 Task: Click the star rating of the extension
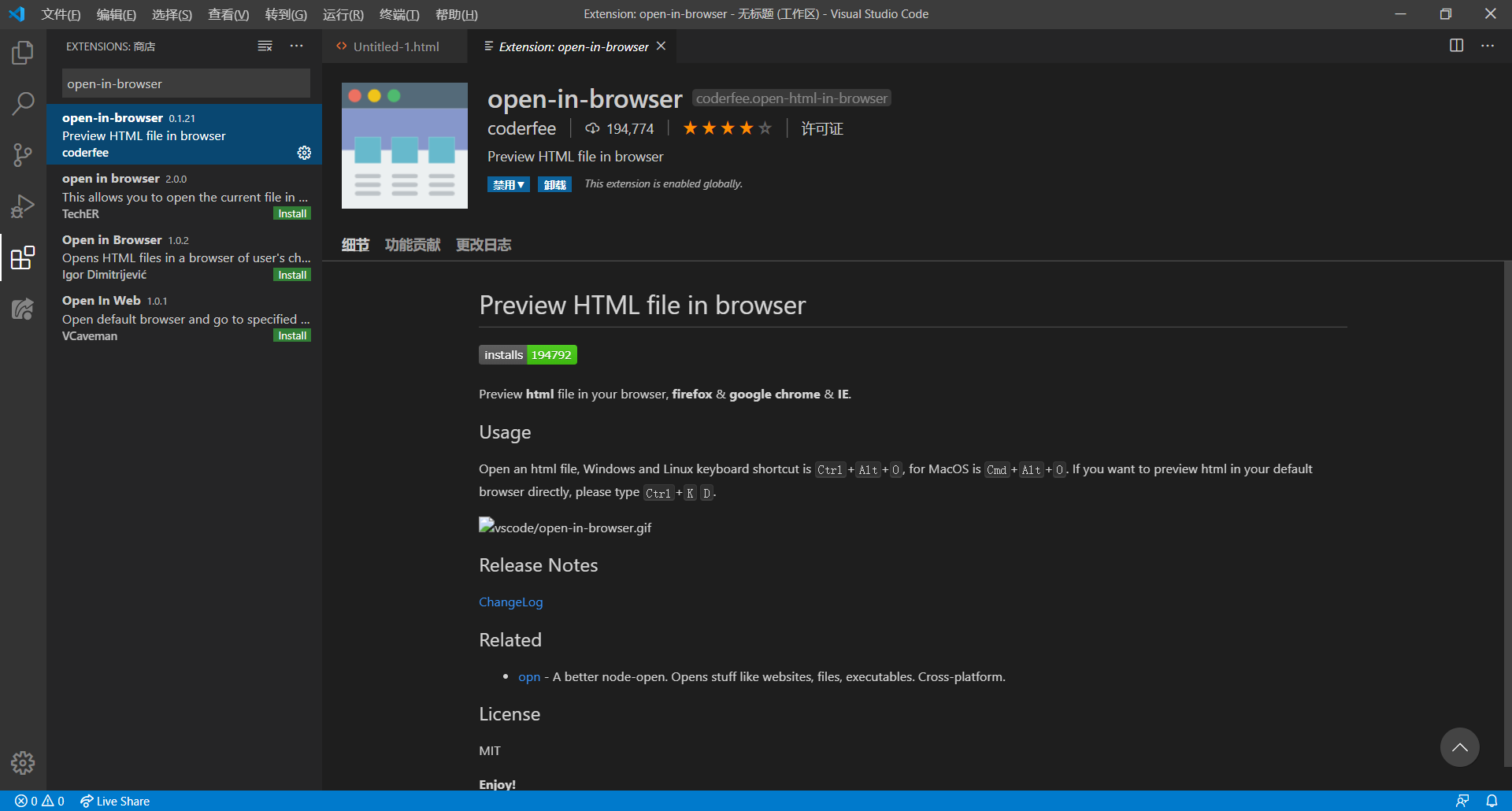[x=727, y=128]
